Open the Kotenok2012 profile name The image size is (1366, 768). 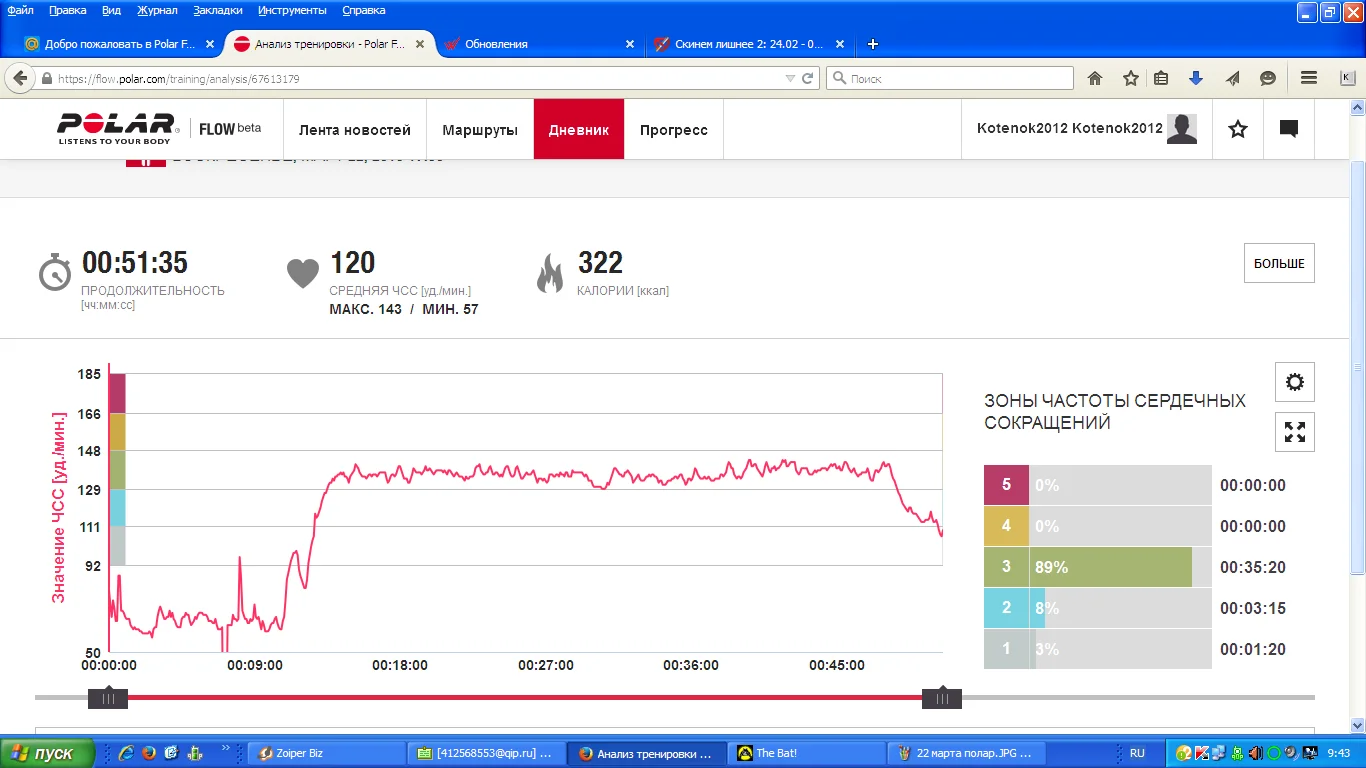coord(1069,129)
